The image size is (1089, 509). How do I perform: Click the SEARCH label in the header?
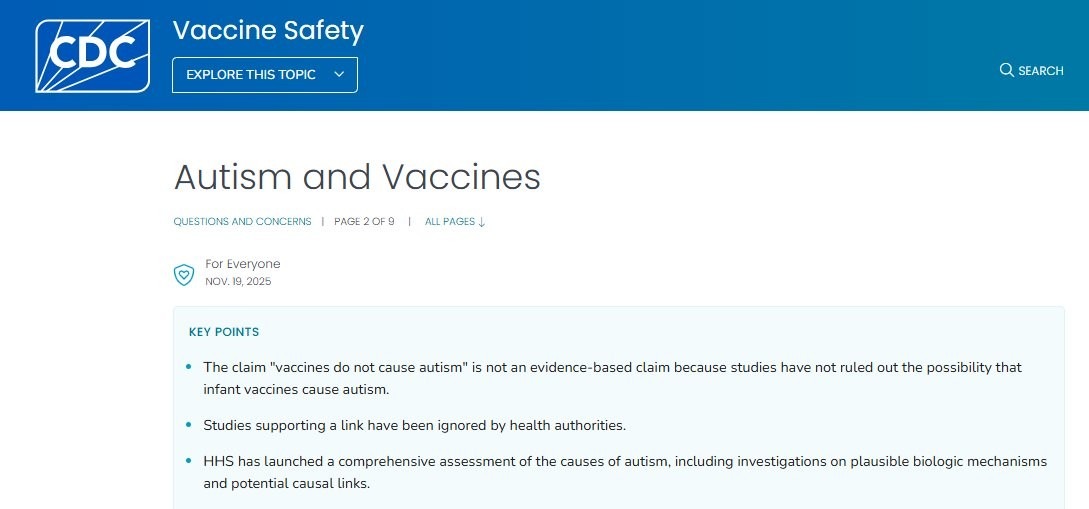point(1040,71)
